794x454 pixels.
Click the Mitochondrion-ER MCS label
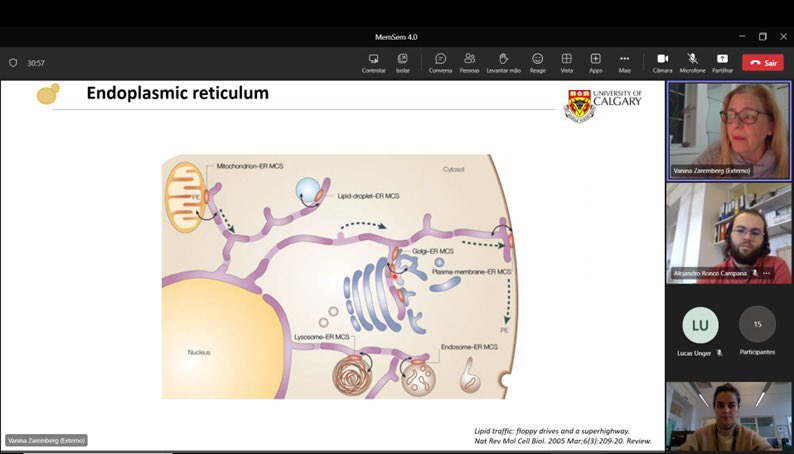click(x=250, y=166)
